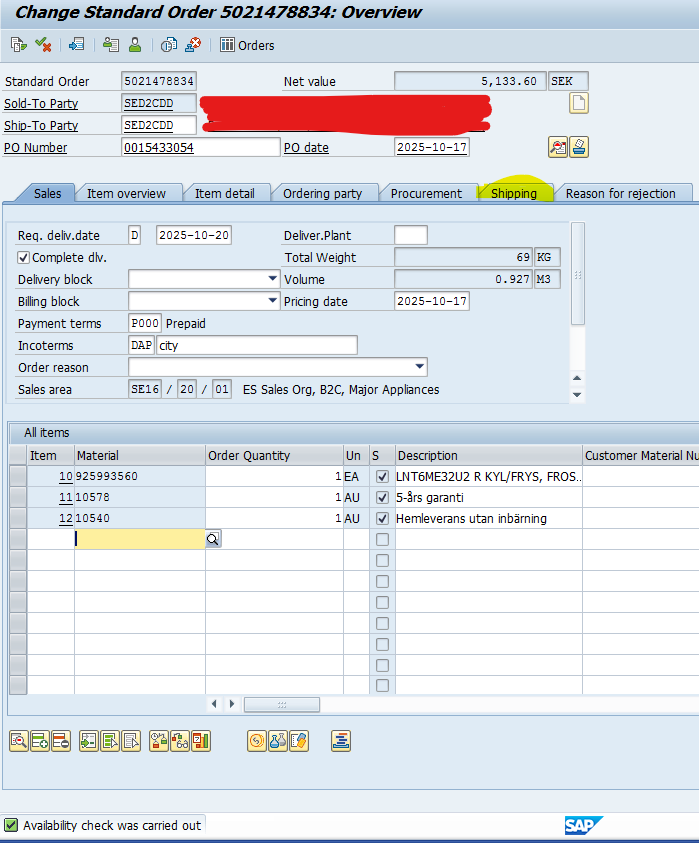Click the blank document icon beside net value

[x=579, y=103]
